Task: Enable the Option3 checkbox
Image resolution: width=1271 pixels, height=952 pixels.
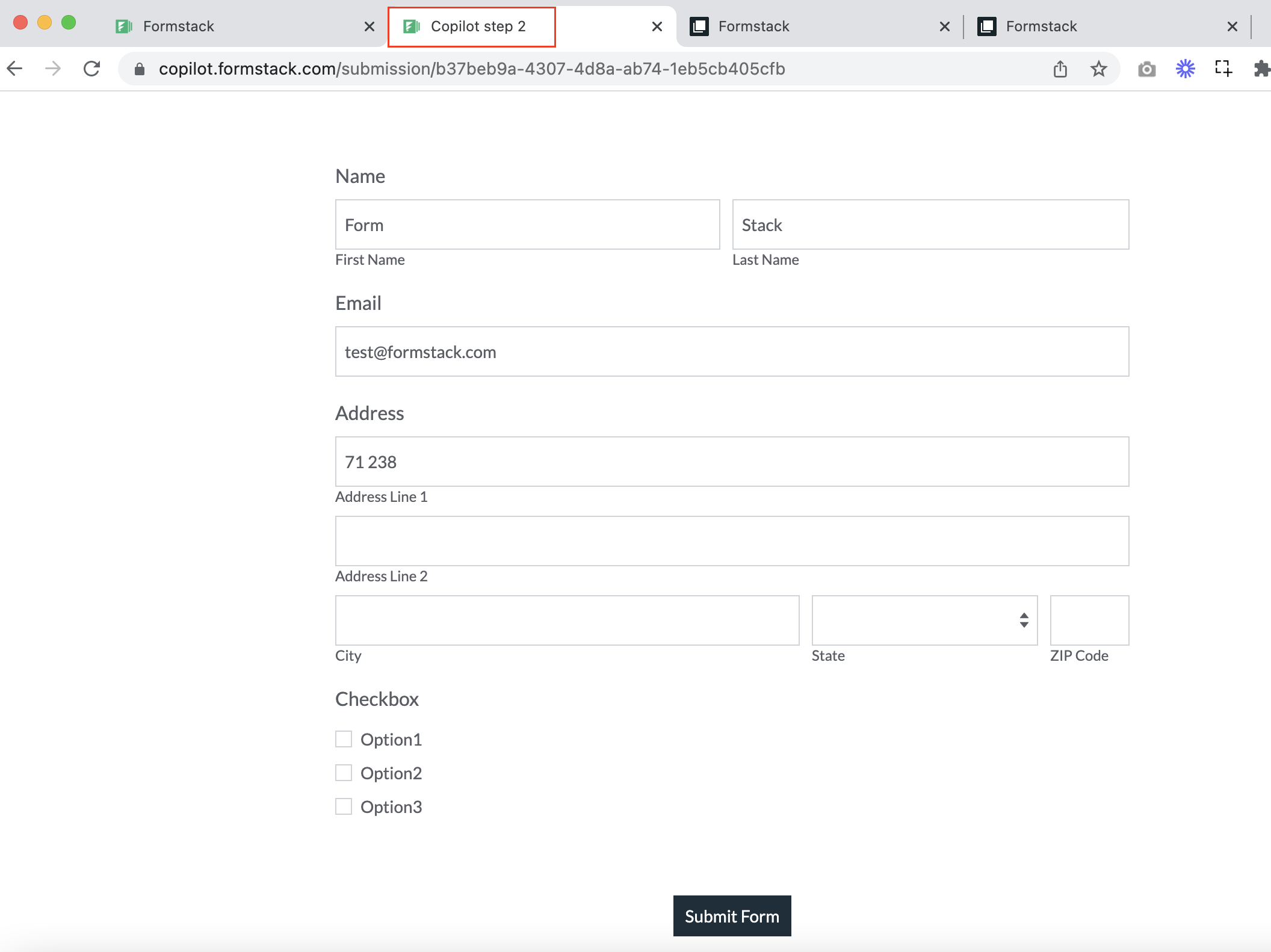Action: 344,806
